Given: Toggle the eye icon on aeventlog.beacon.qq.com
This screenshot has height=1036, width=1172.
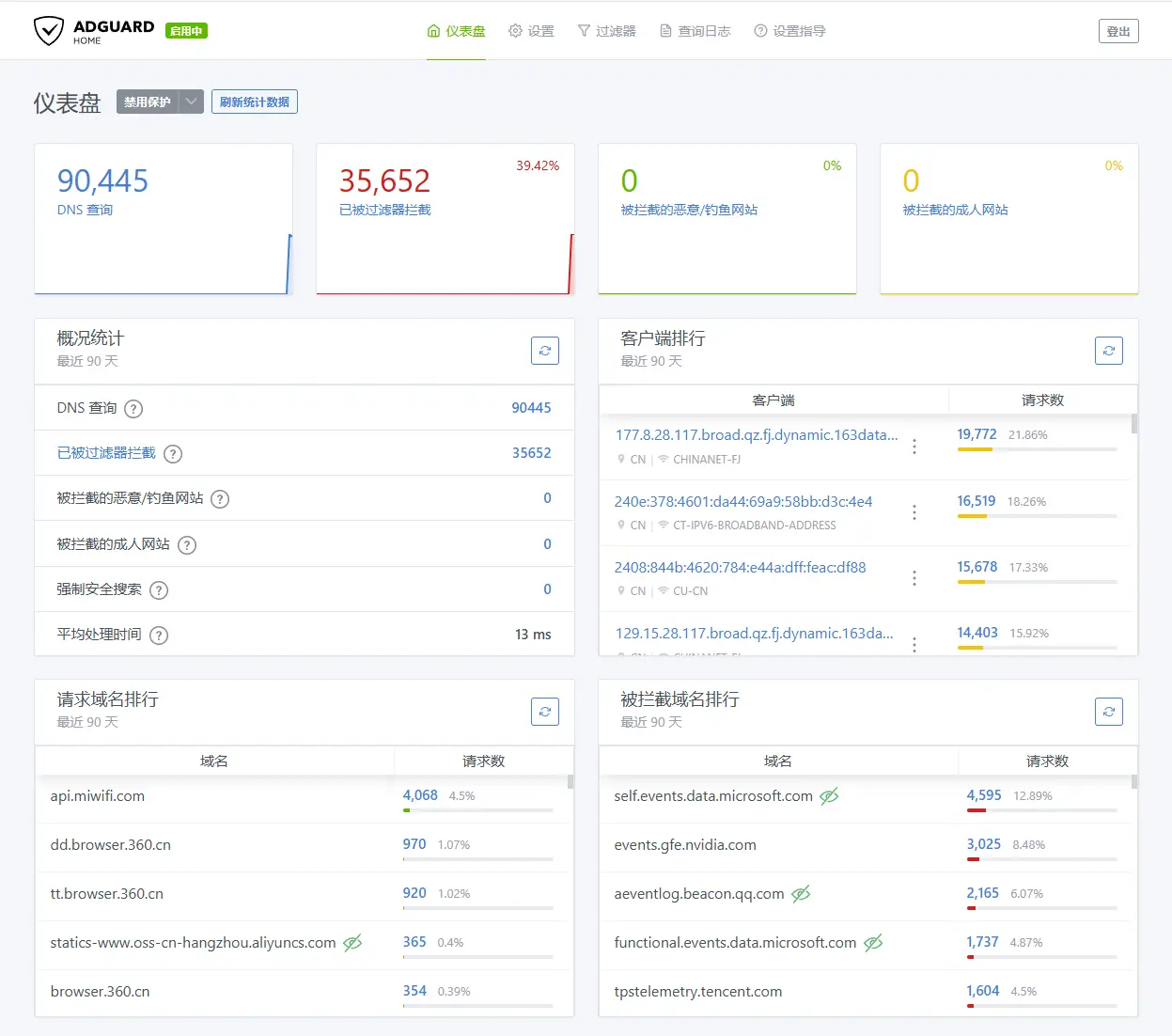Looking at the screenshot, I should [800, 893].
